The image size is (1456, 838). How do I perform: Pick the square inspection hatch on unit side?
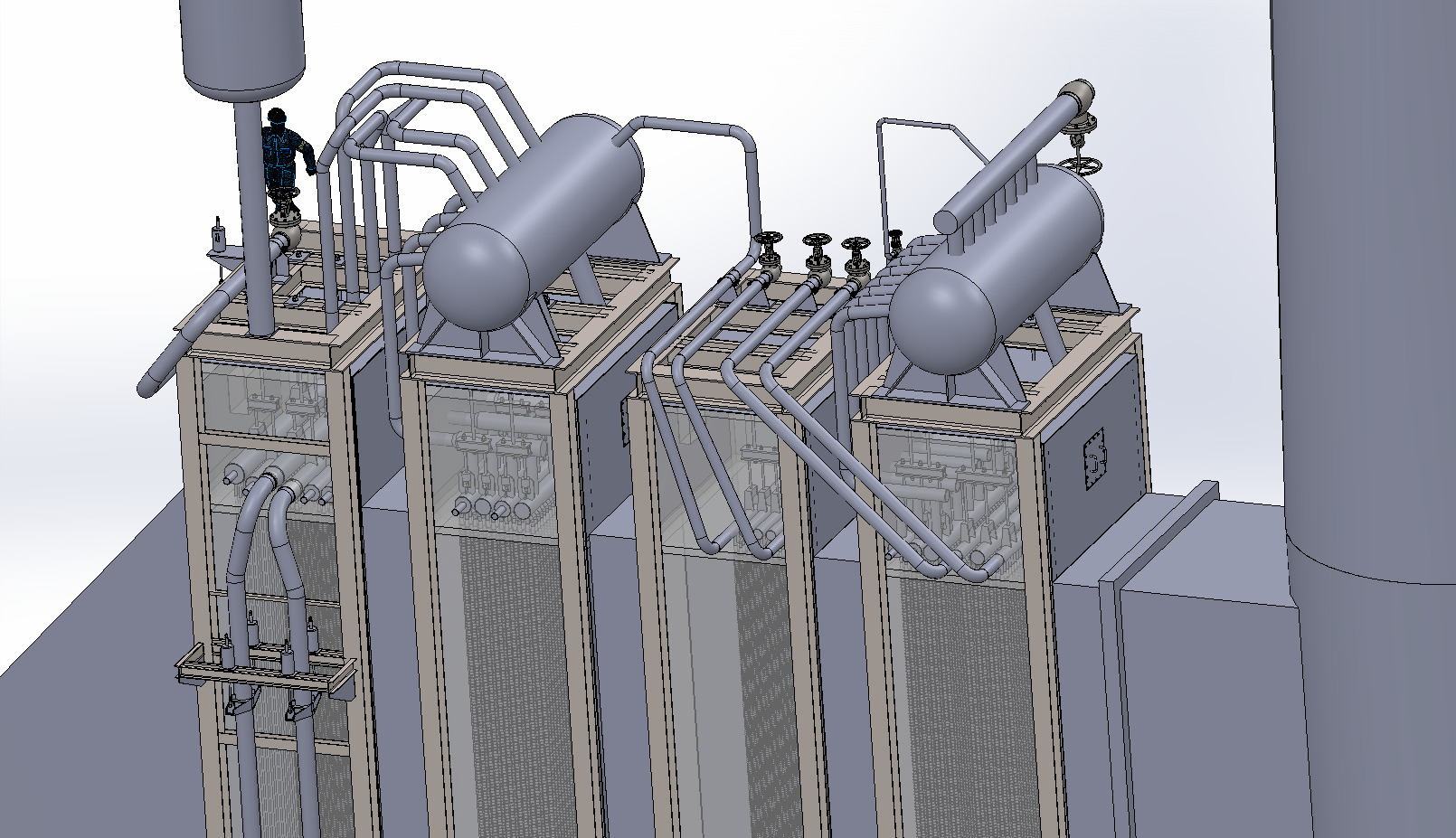click(x=1096, y=459)
